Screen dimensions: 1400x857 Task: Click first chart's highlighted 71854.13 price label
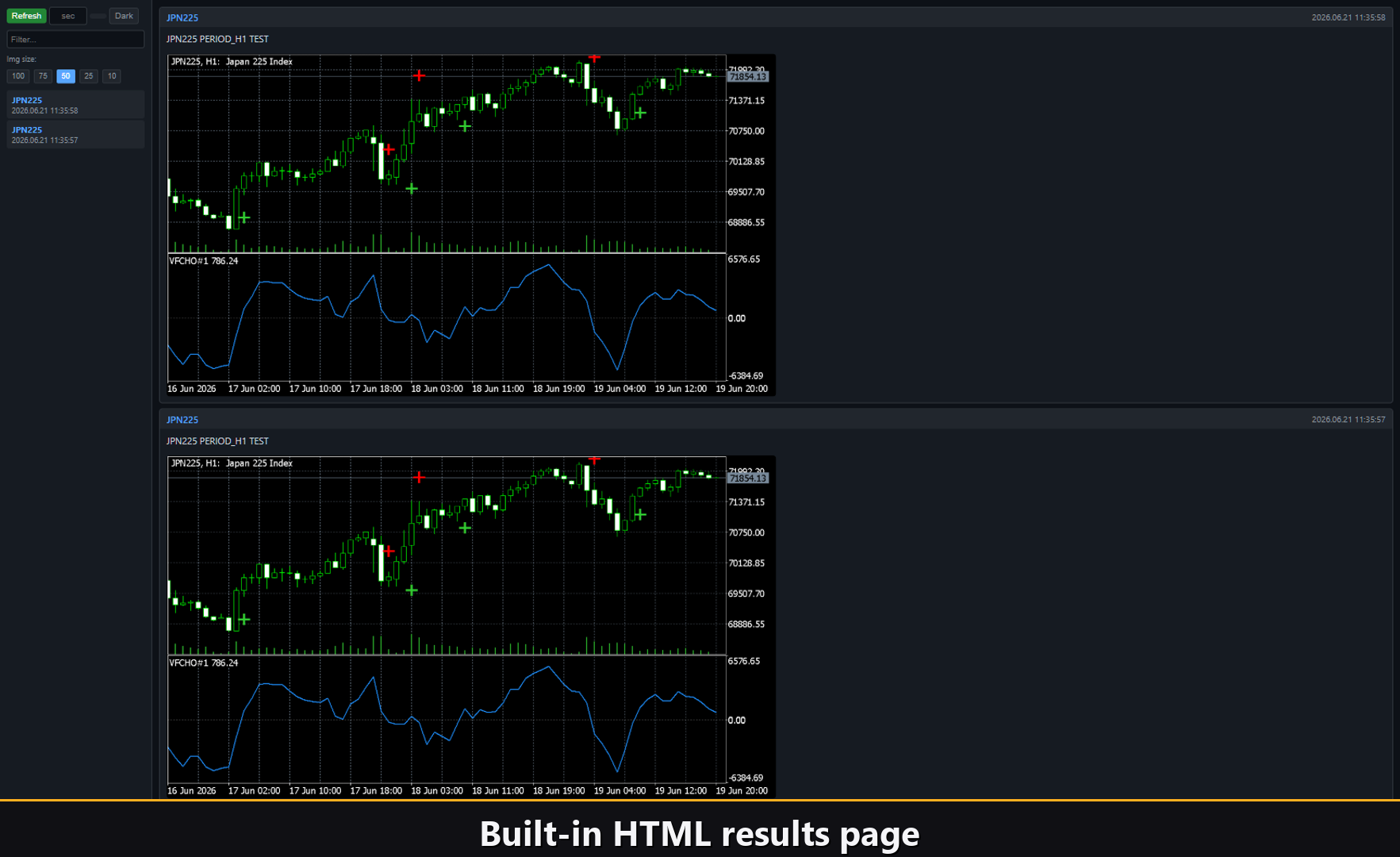click(x=748, y=77)
